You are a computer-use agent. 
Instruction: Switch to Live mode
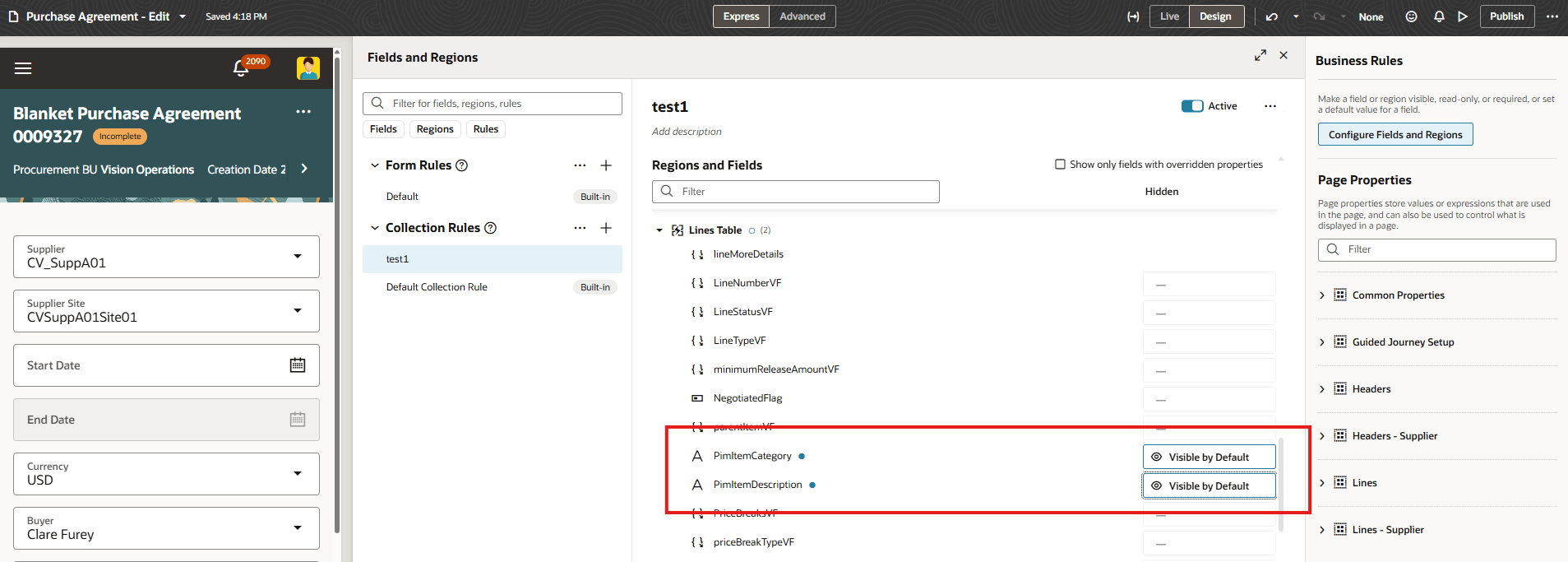click(1169, 16)
